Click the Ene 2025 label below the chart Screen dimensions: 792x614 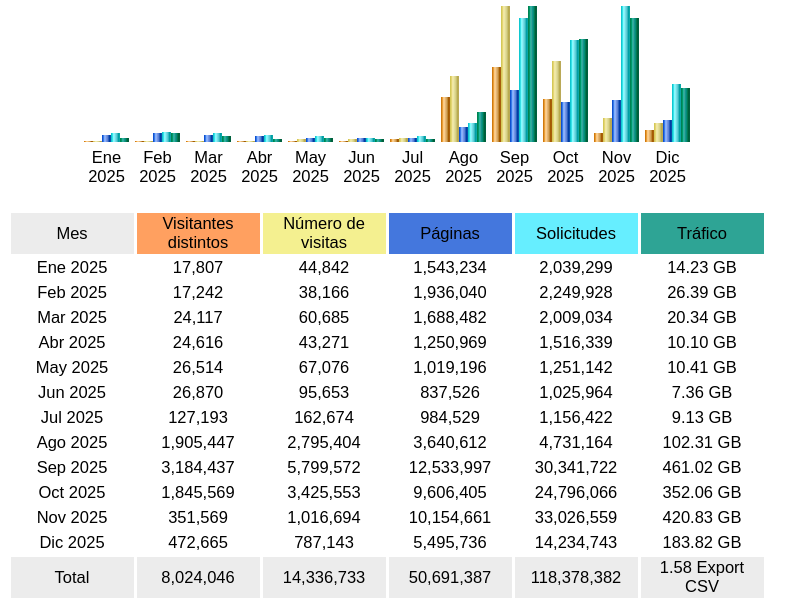(x=106, y=167)
